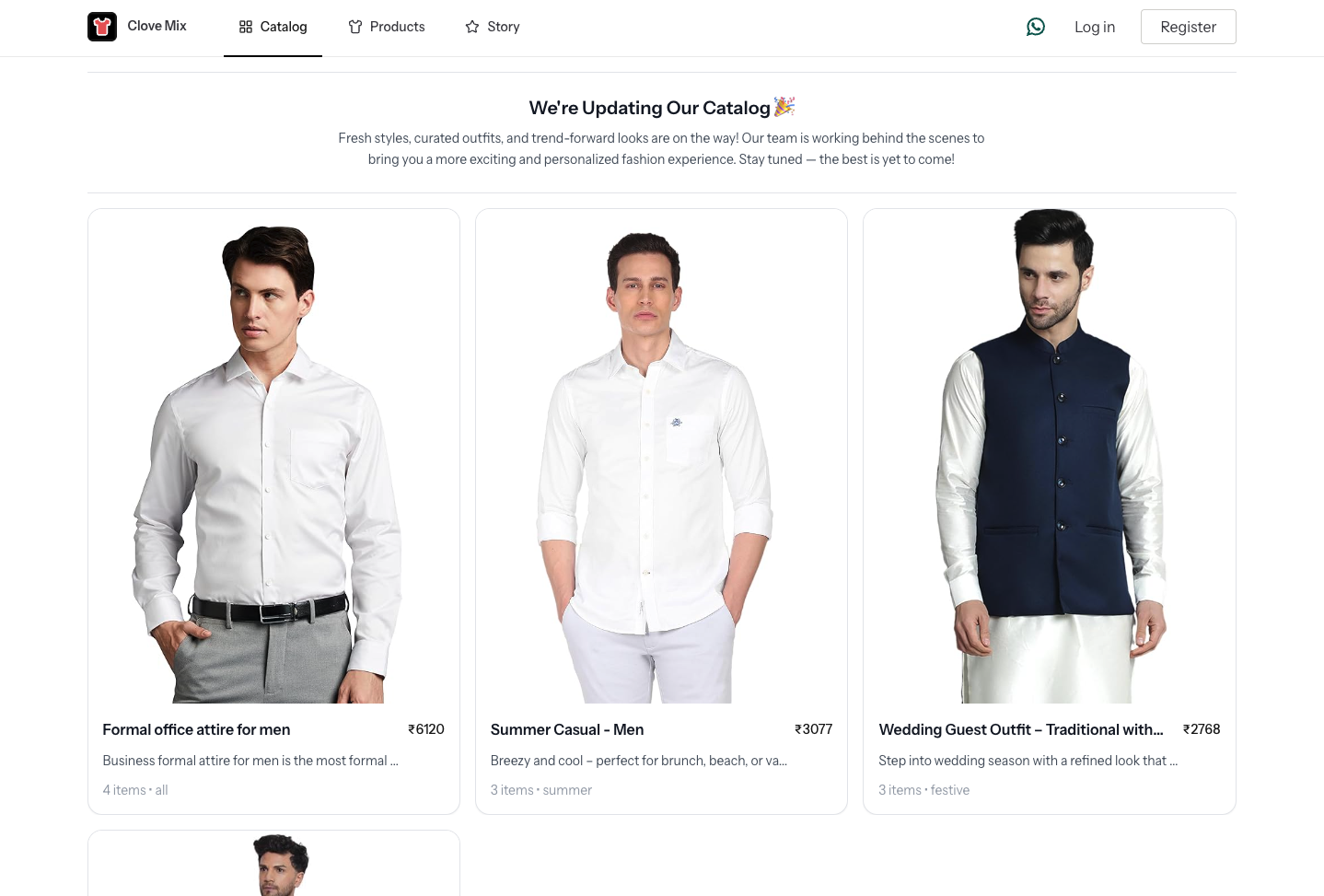The image size is (1324, 896).
Task: Click '4 items · all' label
Action: pyautogui.click(x=135, y=790)
